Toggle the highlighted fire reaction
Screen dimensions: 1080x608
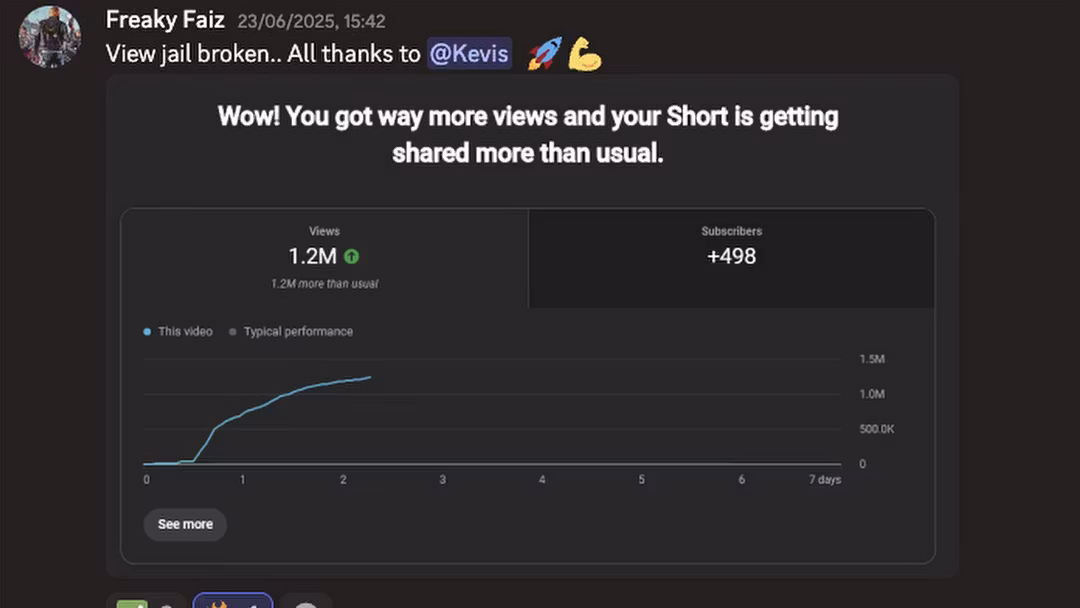point(233,601)
